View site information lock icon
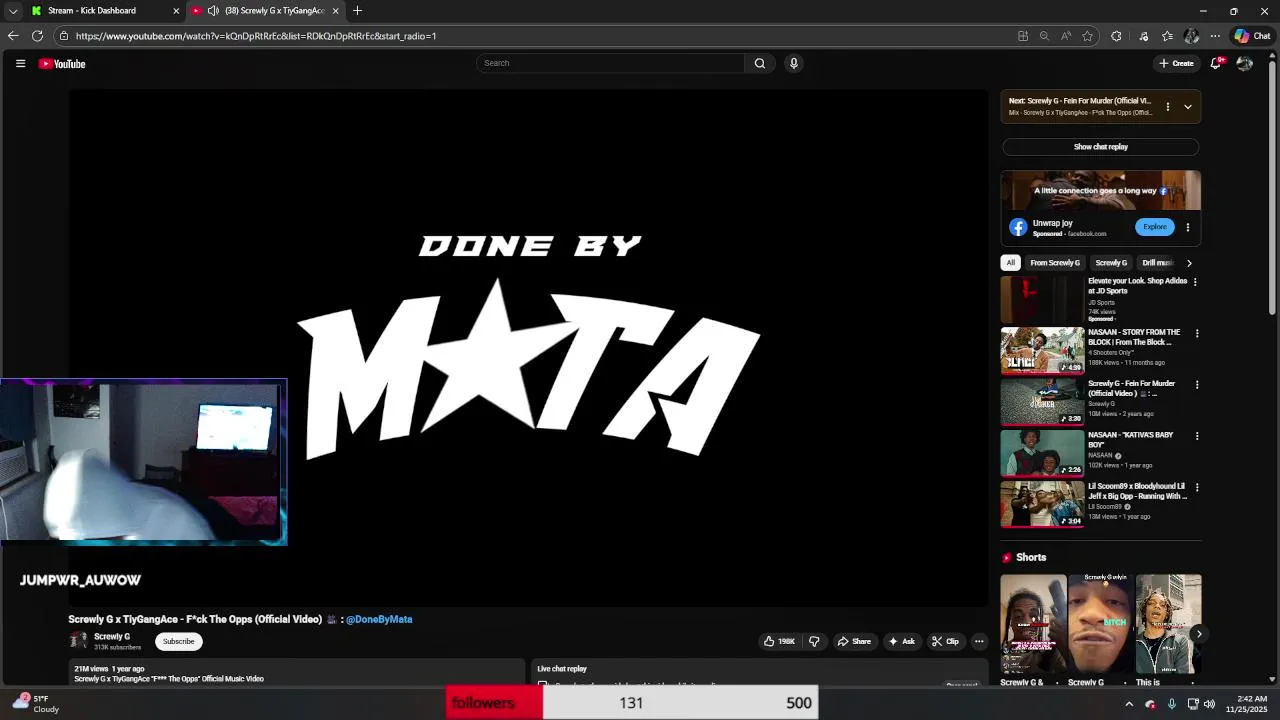This screenshot has width=1280, height=720. pyautogui.click(x=63, y=36)
